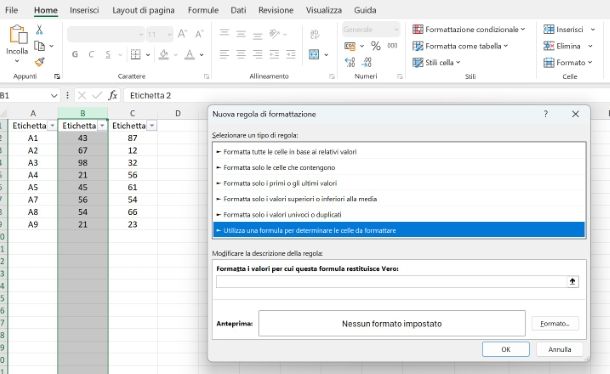Select column D header
This screenshot has width=610, height=374.
pos(178,113)
